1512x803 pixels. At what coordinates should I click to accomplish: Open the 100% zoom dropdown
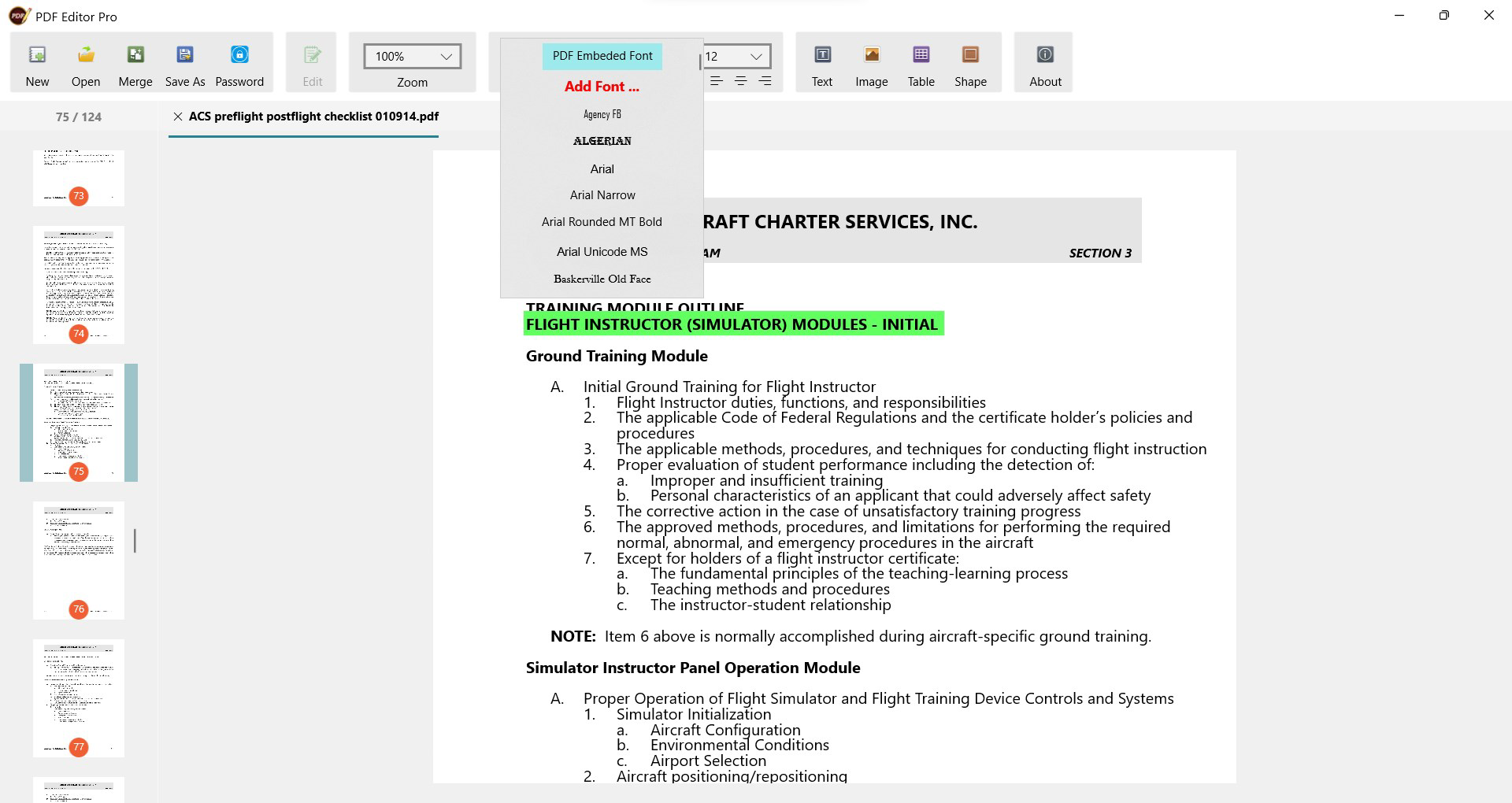click(x=413, y=57)
